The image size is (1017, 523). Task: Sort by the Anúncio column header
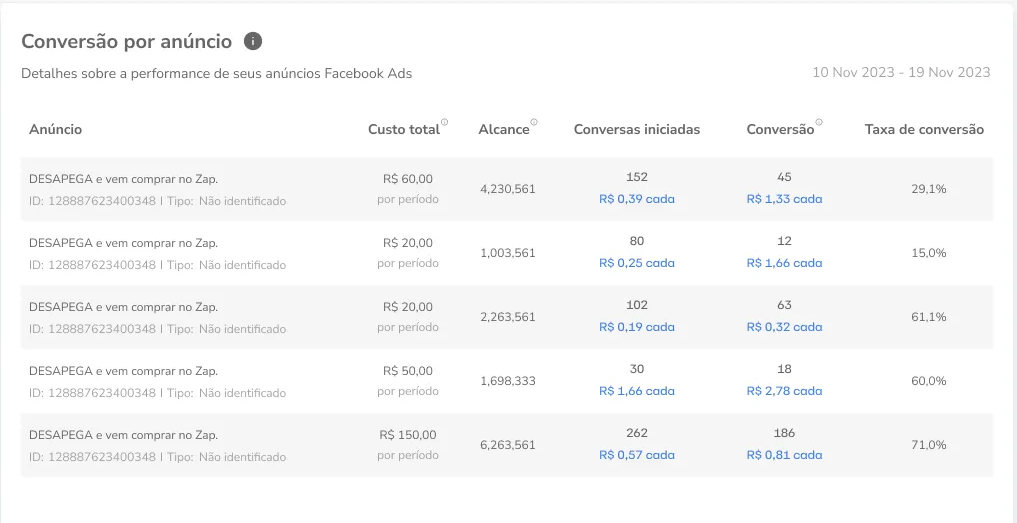coord(56,130)
